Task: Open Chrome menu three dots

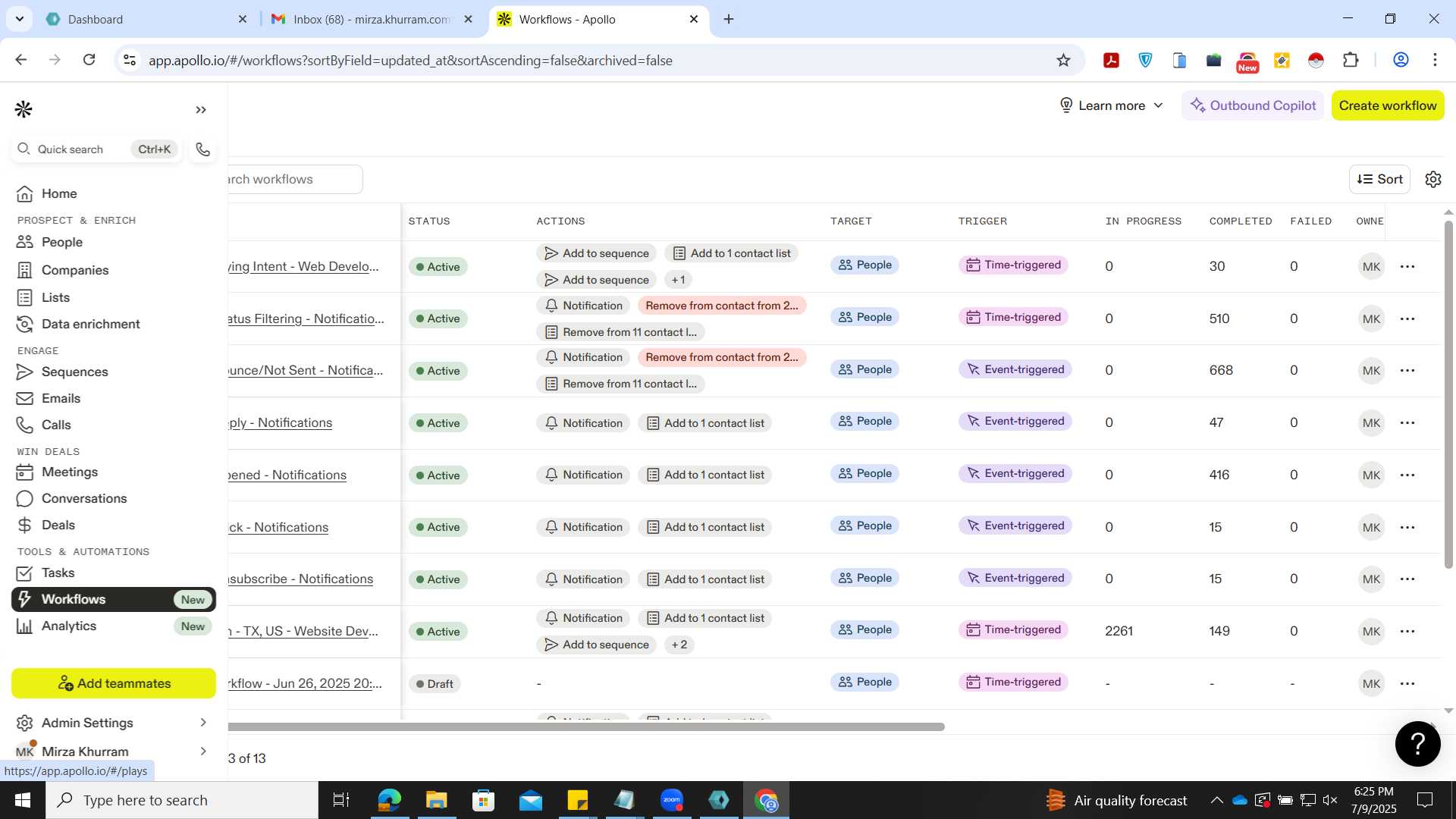Action: 1435,60
